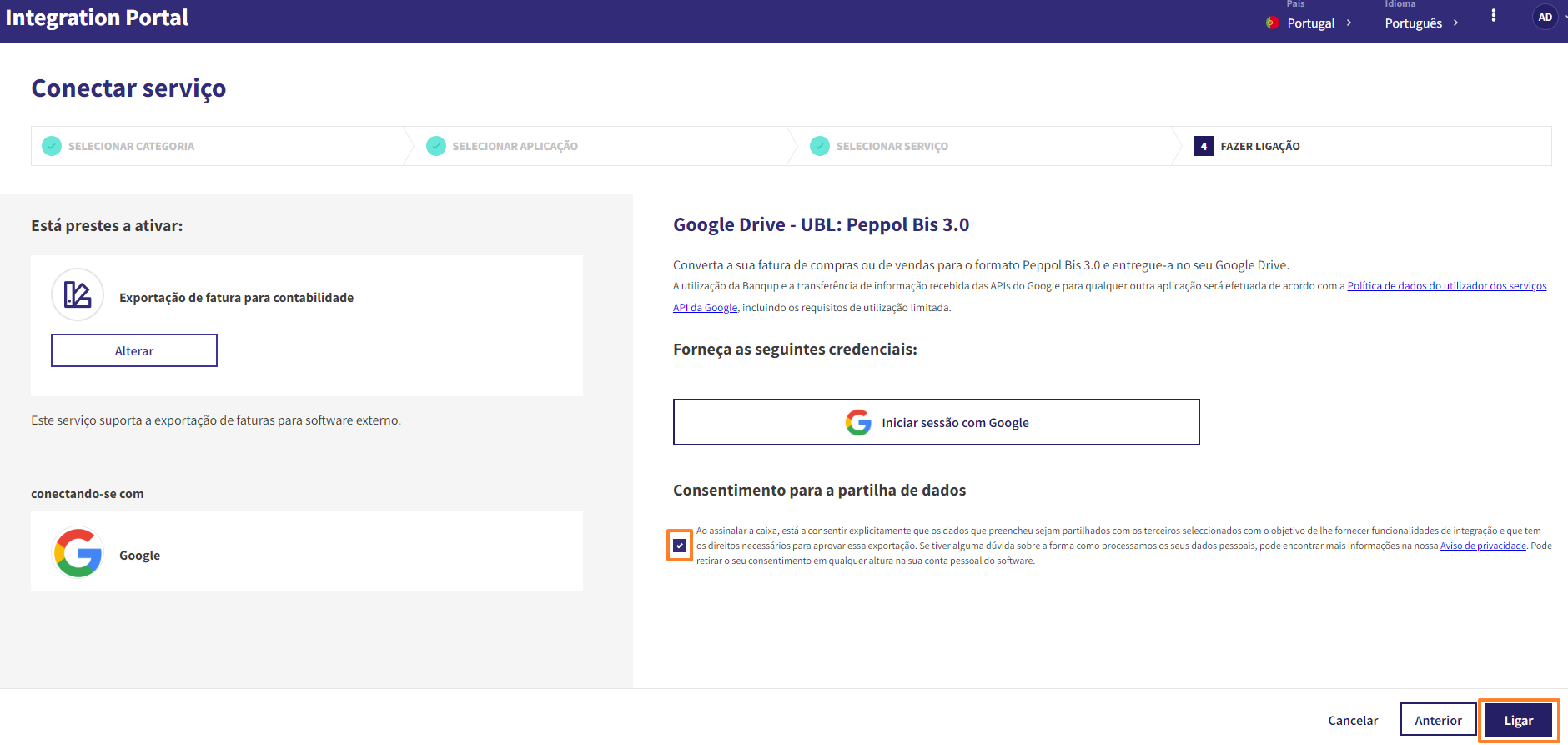Click the Selecionar Serviço completed checkmark
The width and height of the screenshot is (1568, 745).
click(x=820, y=146)
